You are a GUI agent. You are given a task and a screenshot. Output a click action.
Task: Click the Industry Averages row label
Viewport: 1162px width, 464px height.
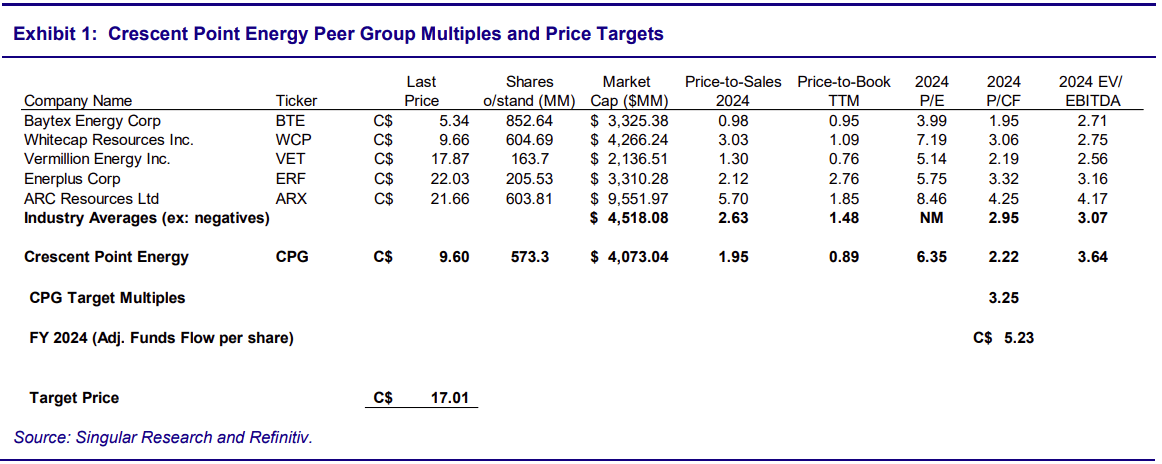tap(146, 217)
